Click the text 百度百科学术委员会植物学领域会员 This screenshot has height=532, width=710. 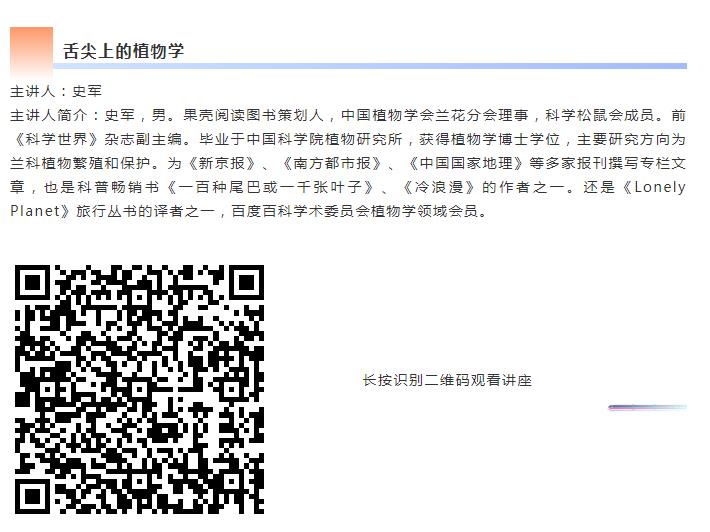[x=355, y=211]
